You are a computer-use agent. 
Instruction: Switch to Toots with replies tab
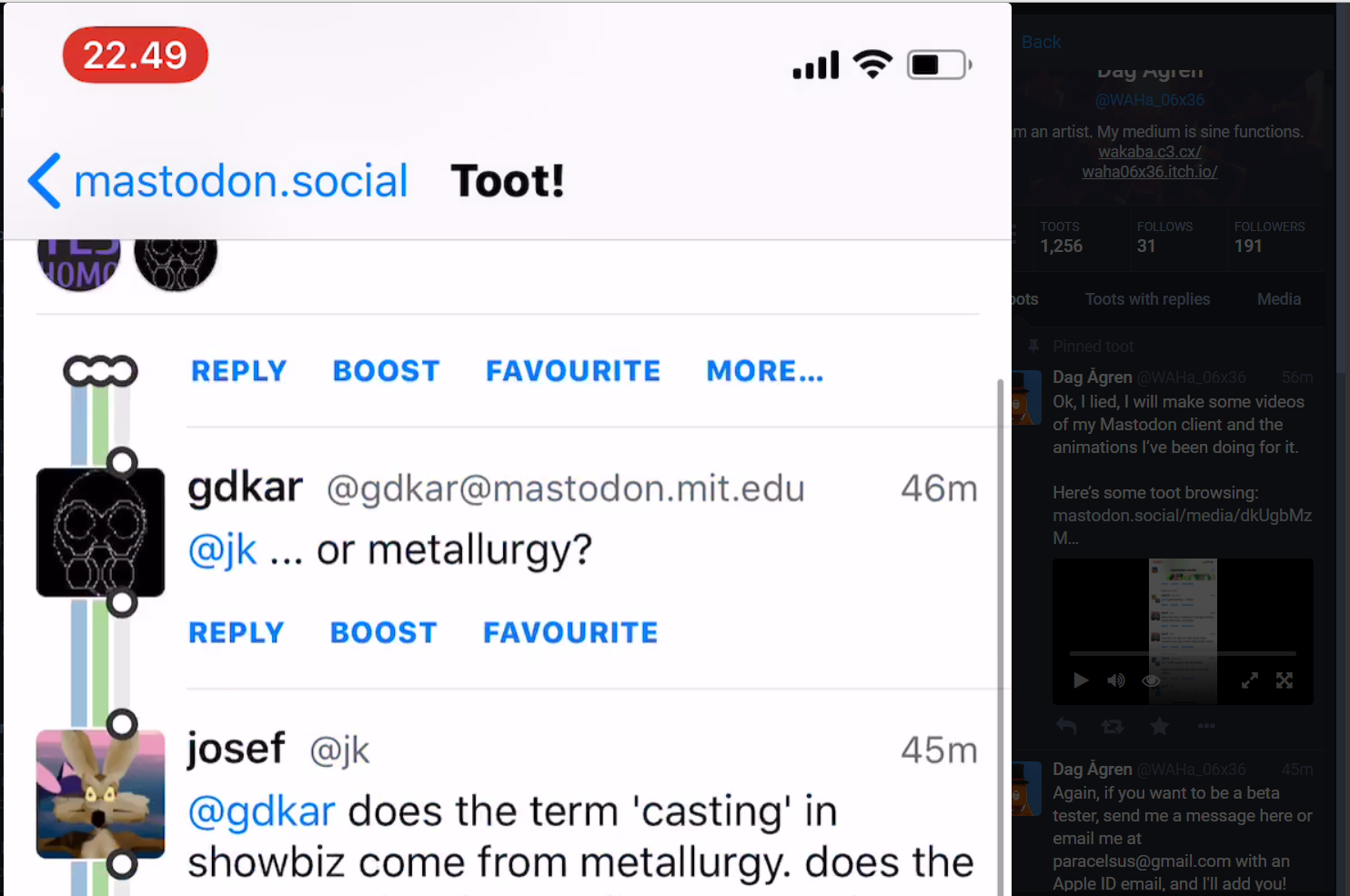[x=1147, y=299]
